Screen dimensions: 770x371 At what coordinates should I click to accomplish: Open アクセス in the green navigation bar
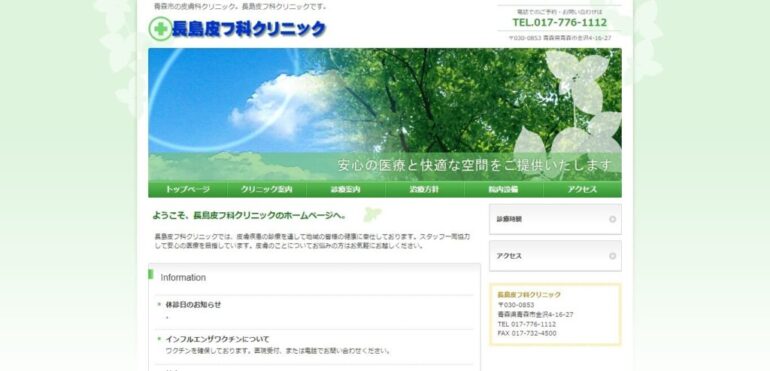coord(582,189)
